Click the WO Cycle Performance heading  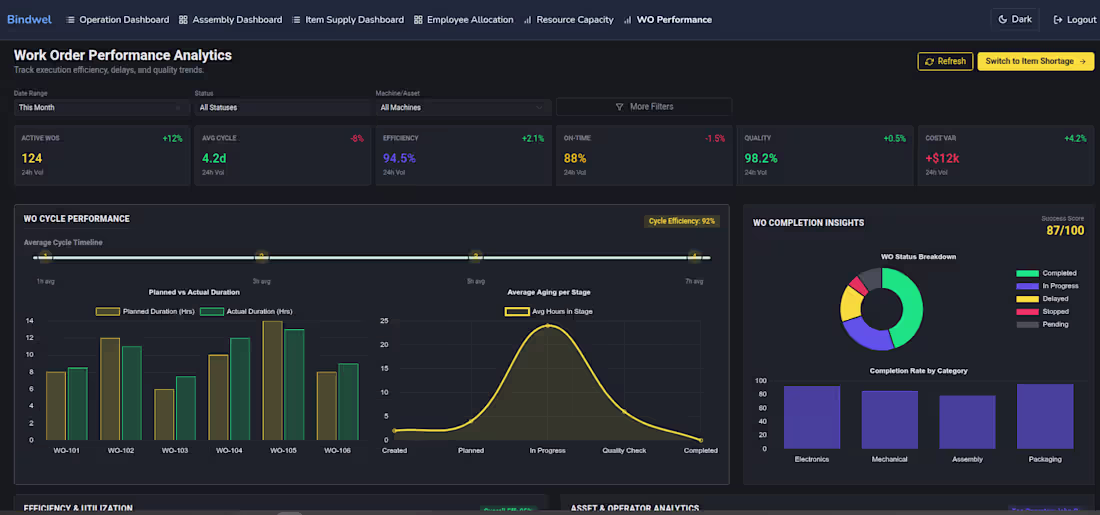point(76,219)
